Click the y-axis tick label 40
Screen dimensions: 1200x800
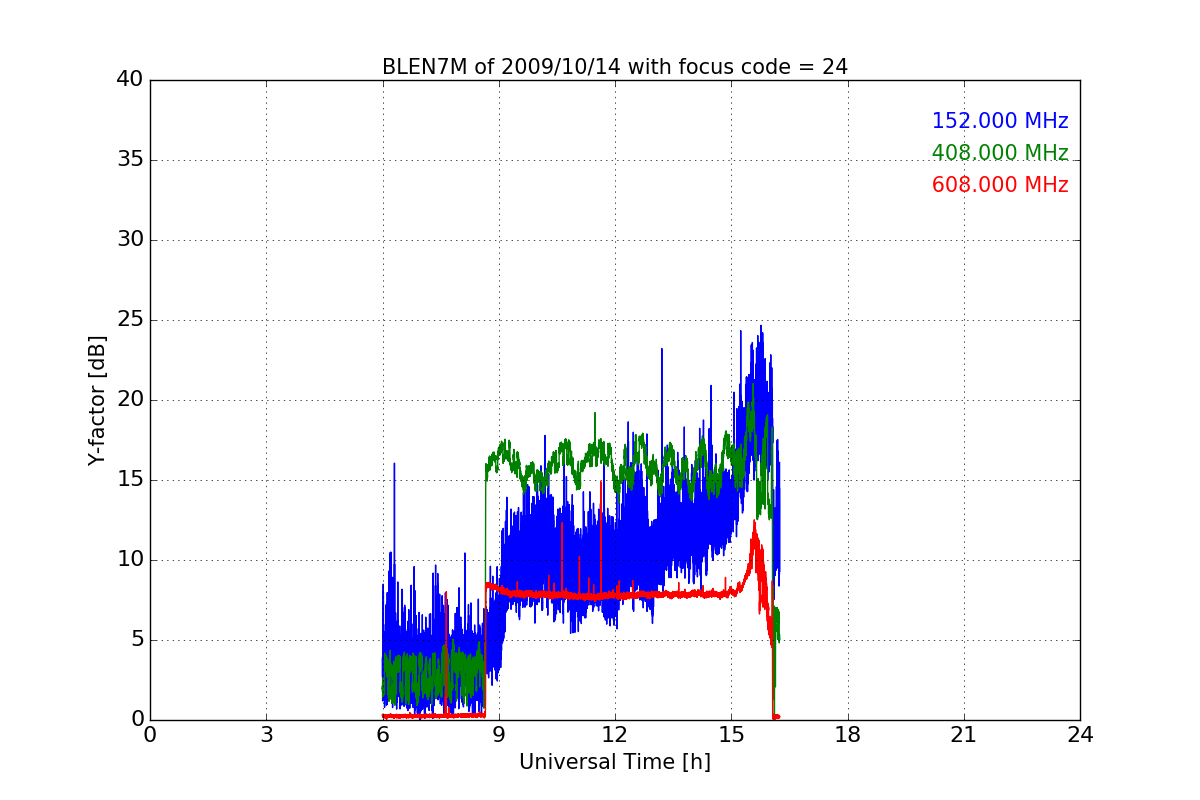130,80
